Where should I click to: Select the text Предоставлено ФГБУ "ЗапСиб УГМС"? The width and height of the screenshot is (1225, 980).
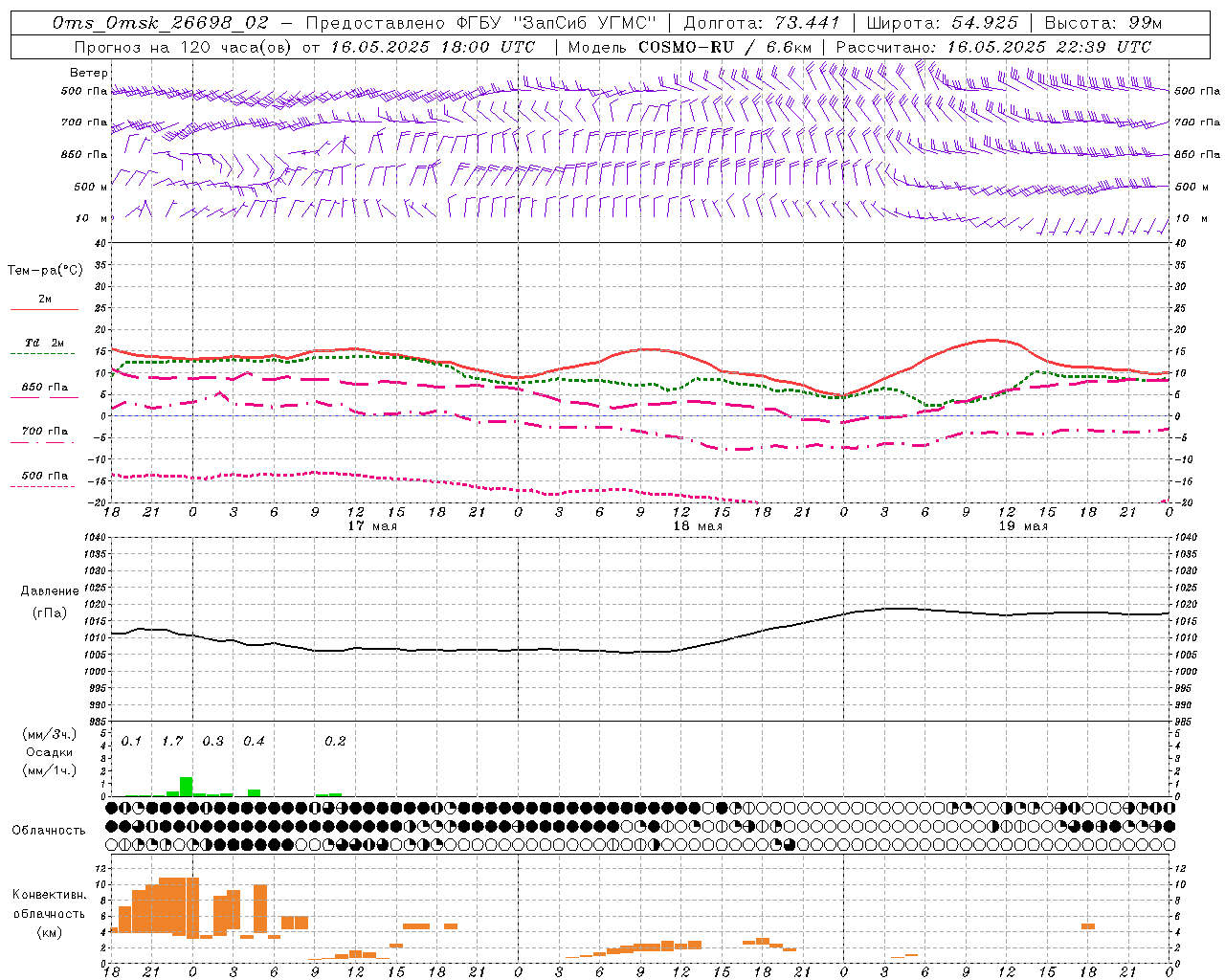[x=481, y=23]
